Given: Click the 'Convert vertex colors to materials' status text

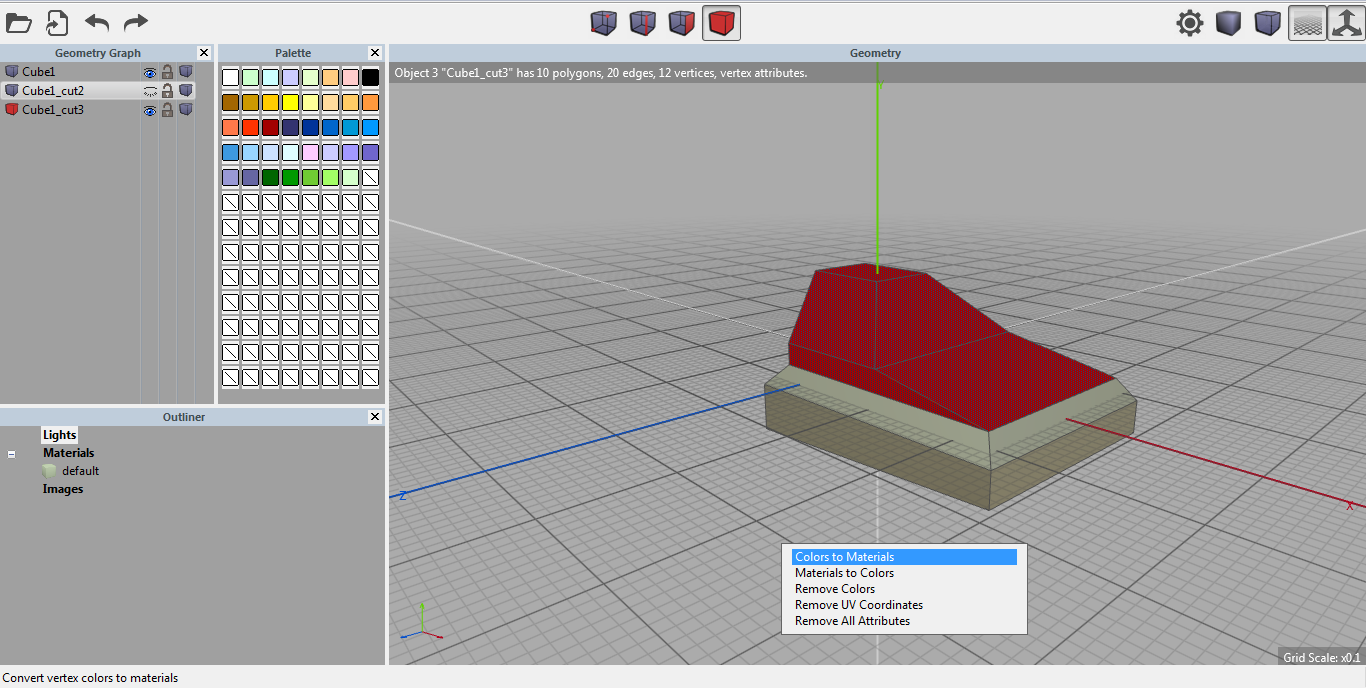Looking at the screenshot, I should (x=90, y=678).
